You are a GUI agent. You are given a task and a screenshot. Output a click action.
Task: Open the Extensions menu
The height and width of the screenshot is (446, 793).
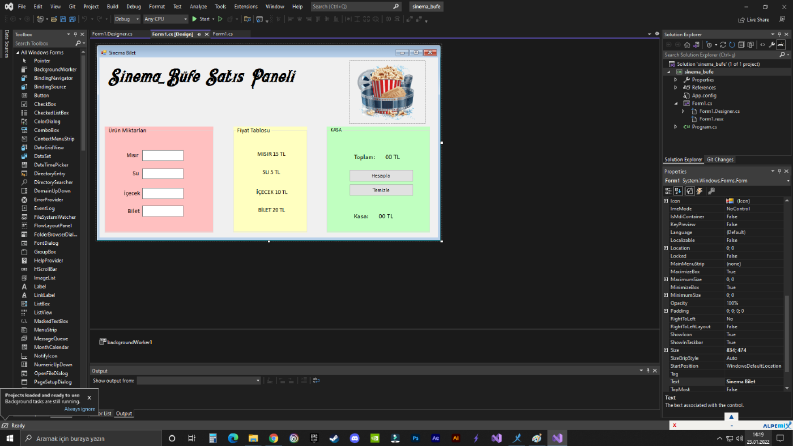point(246,7)
